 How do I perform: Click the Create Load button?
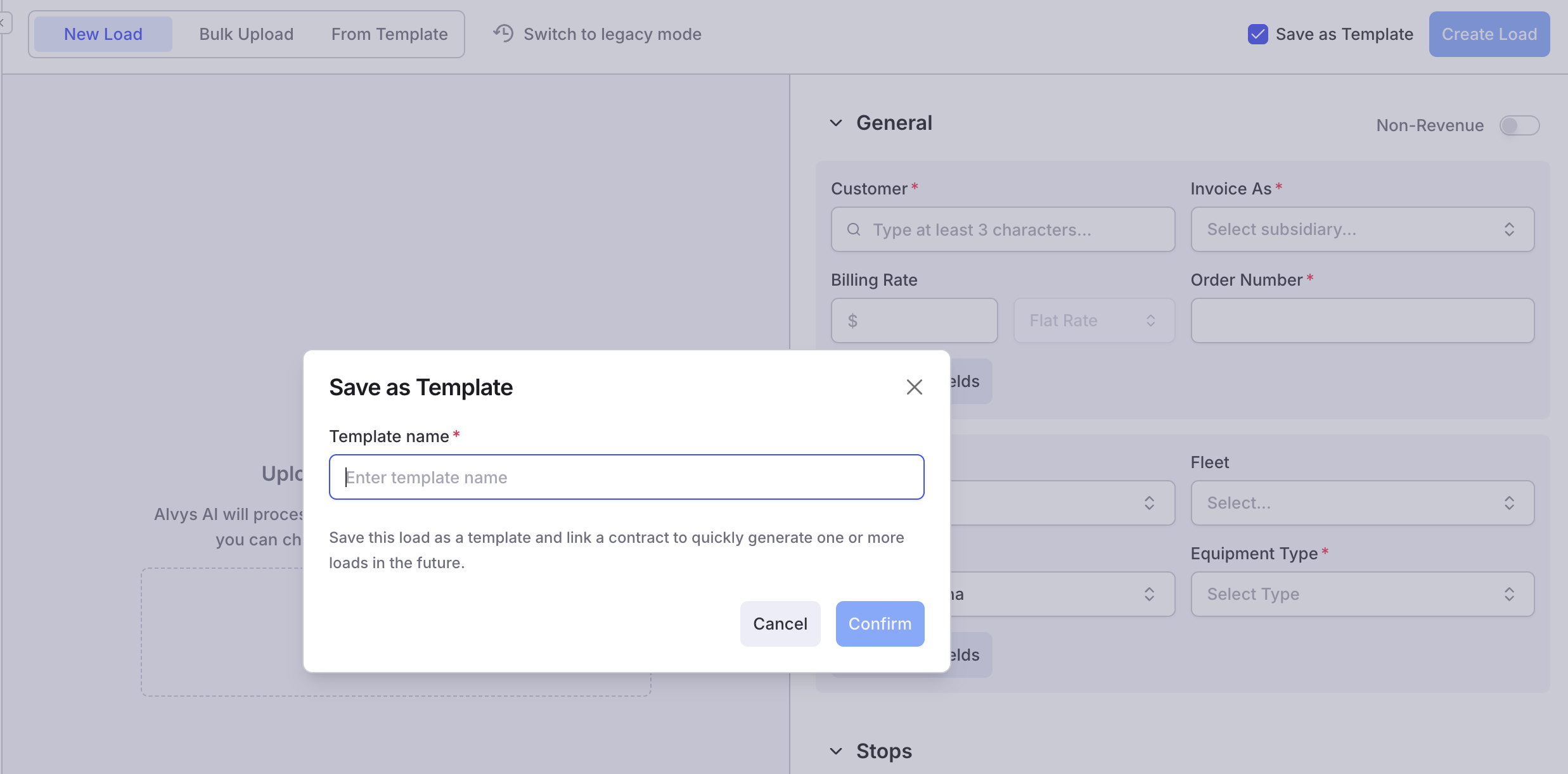pyautogui.click(x=1489, y=34)
